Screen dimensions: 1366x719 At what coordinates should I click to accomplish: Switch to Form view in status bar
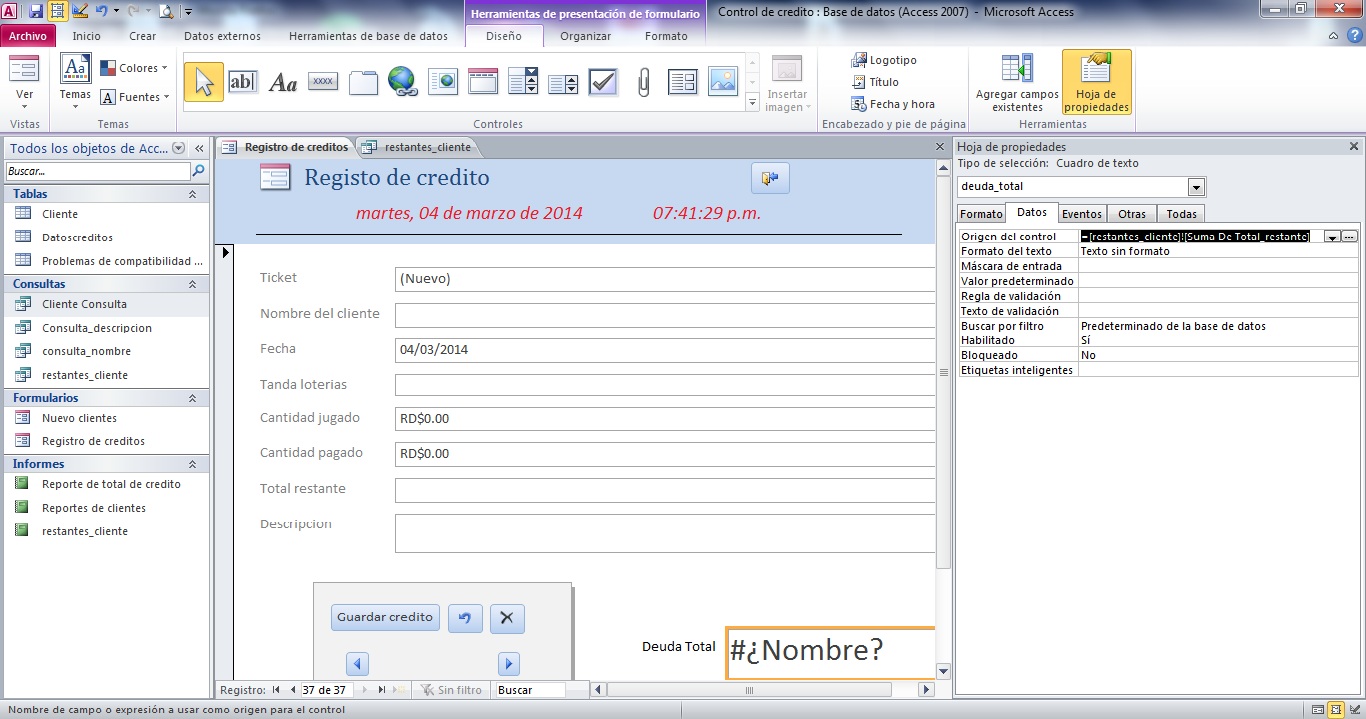[x=1318, y=710]
